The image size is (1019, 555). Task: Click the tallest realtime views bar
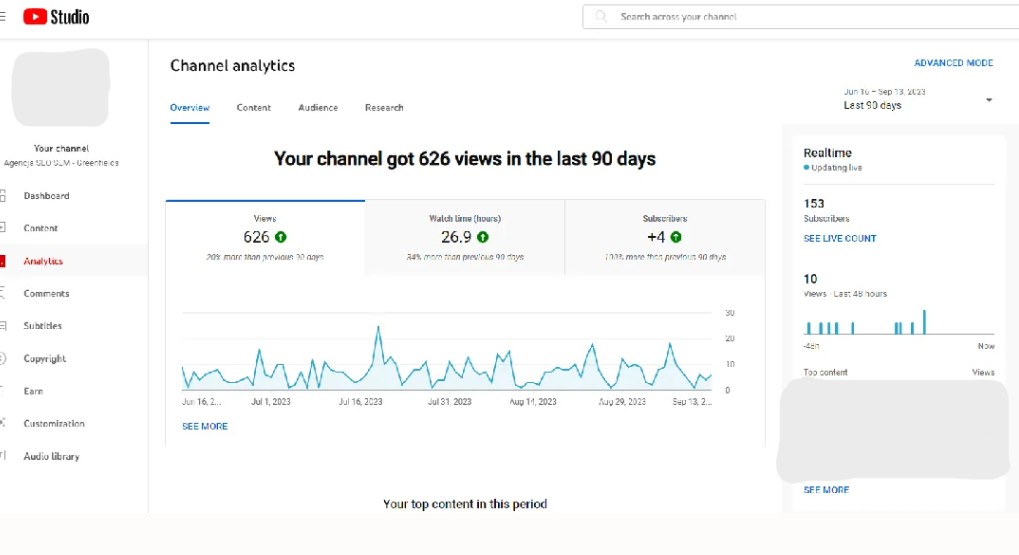[x=924, y=322]
